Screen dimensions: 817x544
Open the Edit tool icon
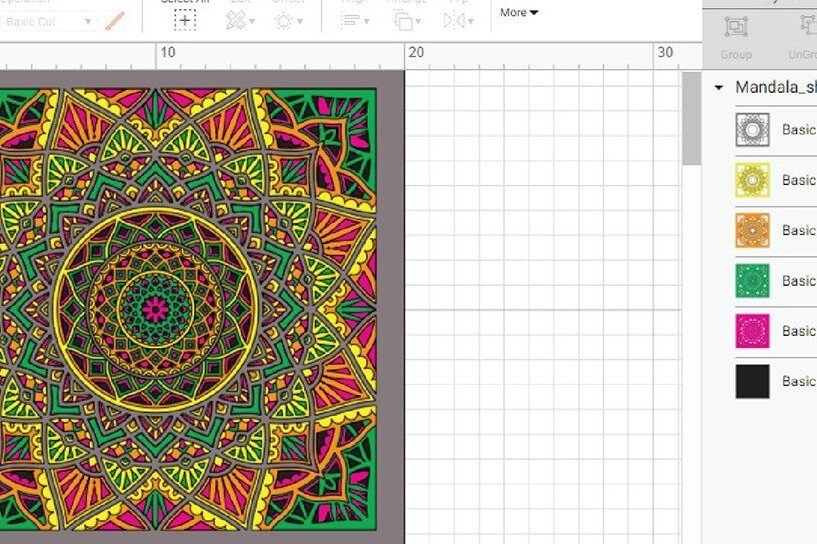click(x=237, y=19)
